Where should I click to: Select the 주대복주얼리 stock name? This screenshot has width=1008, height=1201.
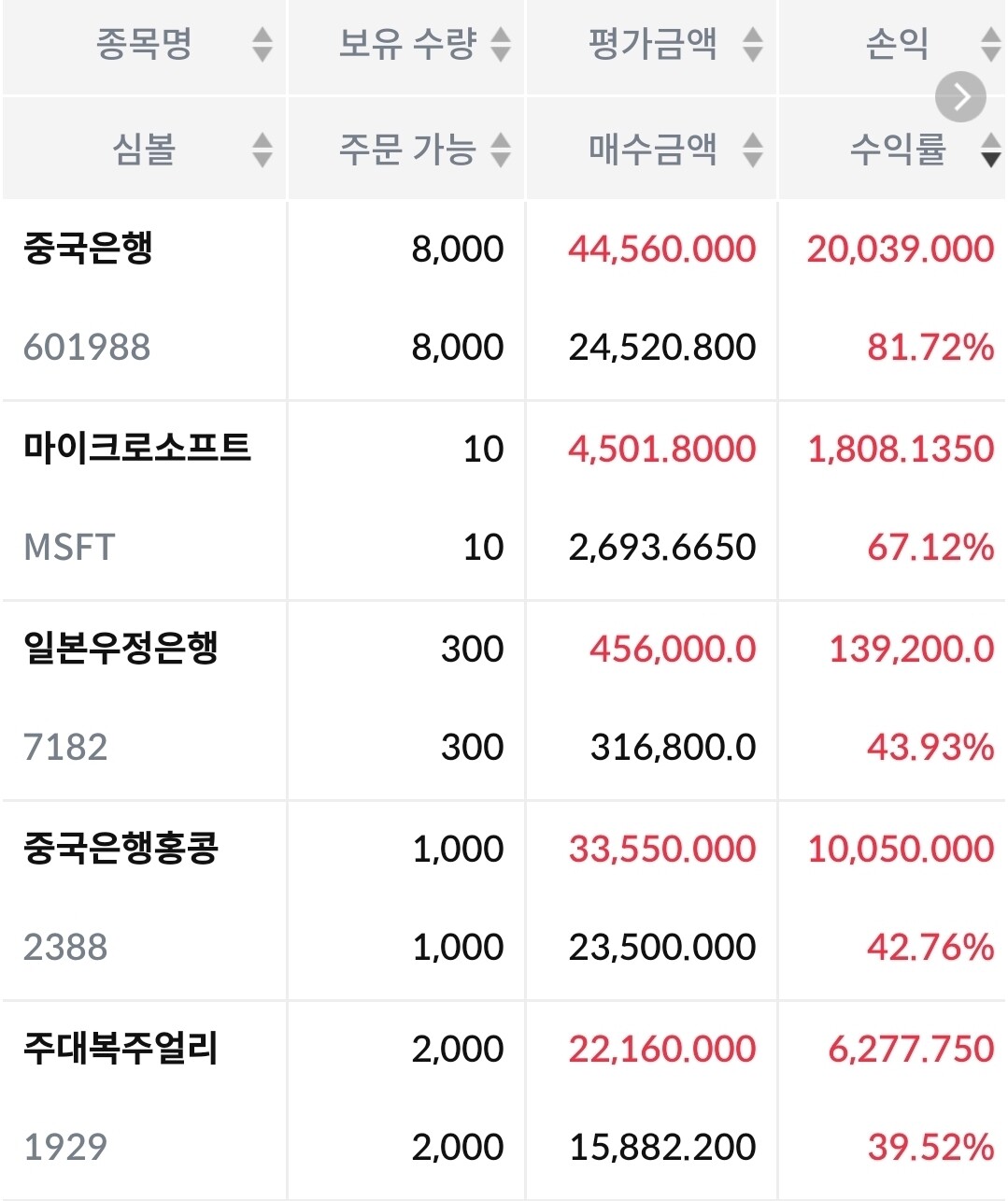(x=121, y=1048)
